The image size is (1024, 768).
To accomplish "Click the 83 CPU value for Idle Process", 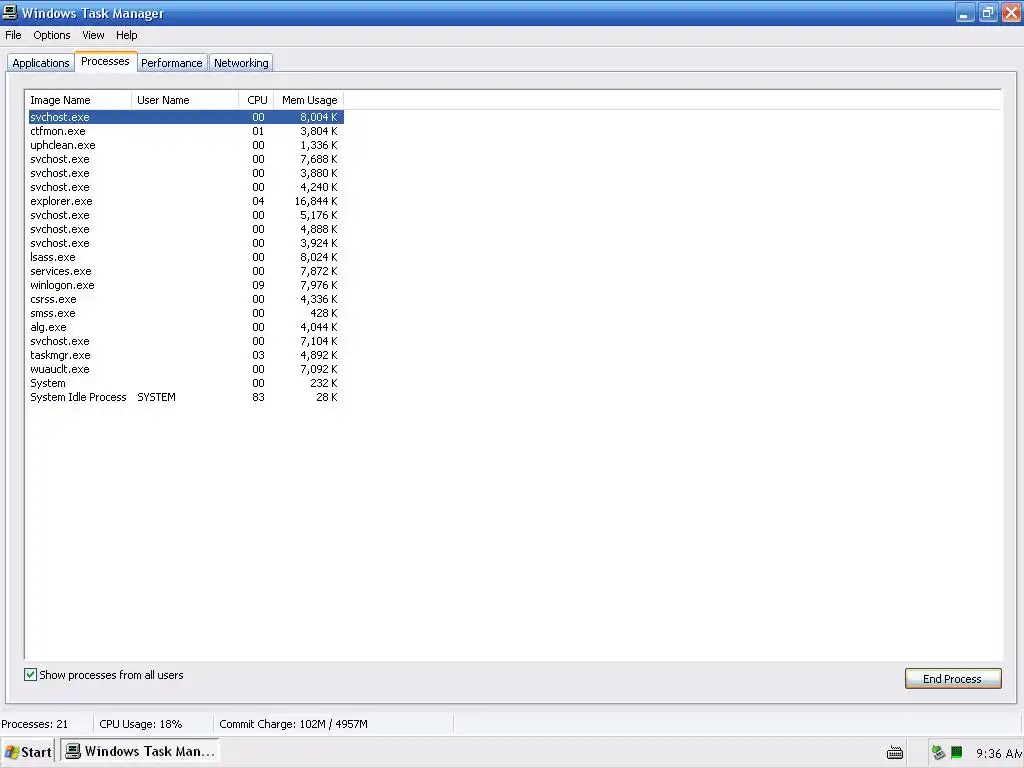I will point(258,397).
